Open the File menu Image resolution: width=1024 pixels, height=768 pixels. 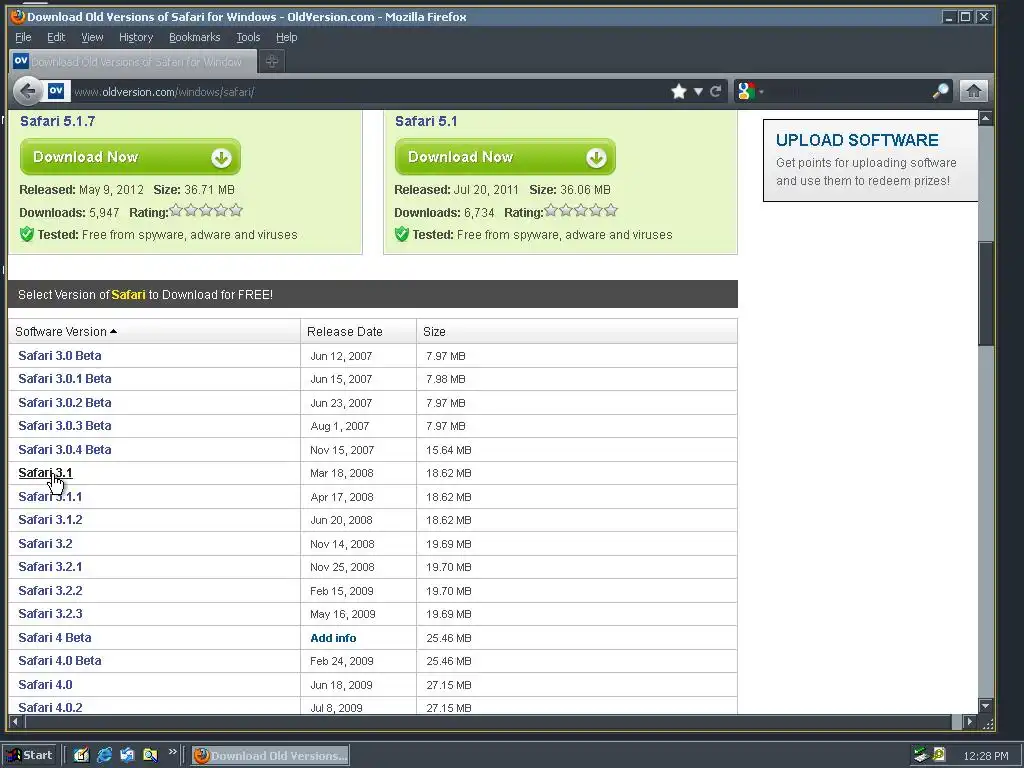pos(23,37)
